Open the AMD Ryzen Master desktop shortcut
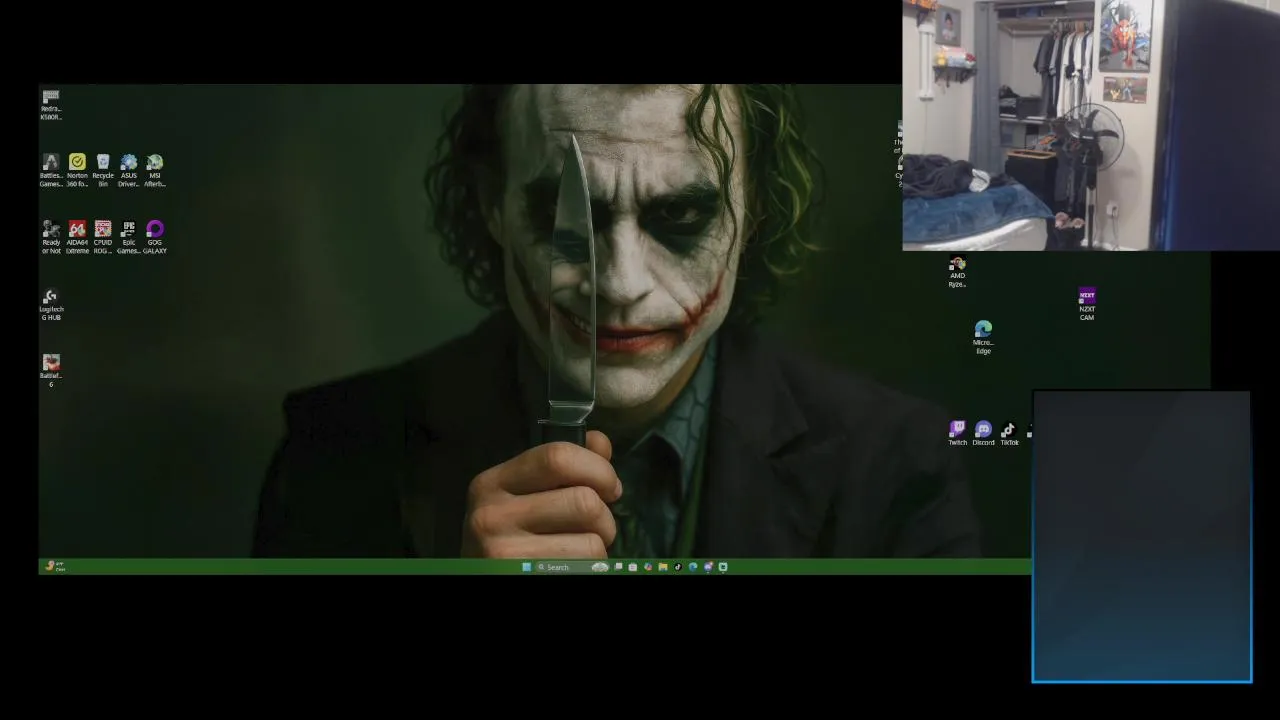Viewport: 1280px width, 720px height. (957, 272)
